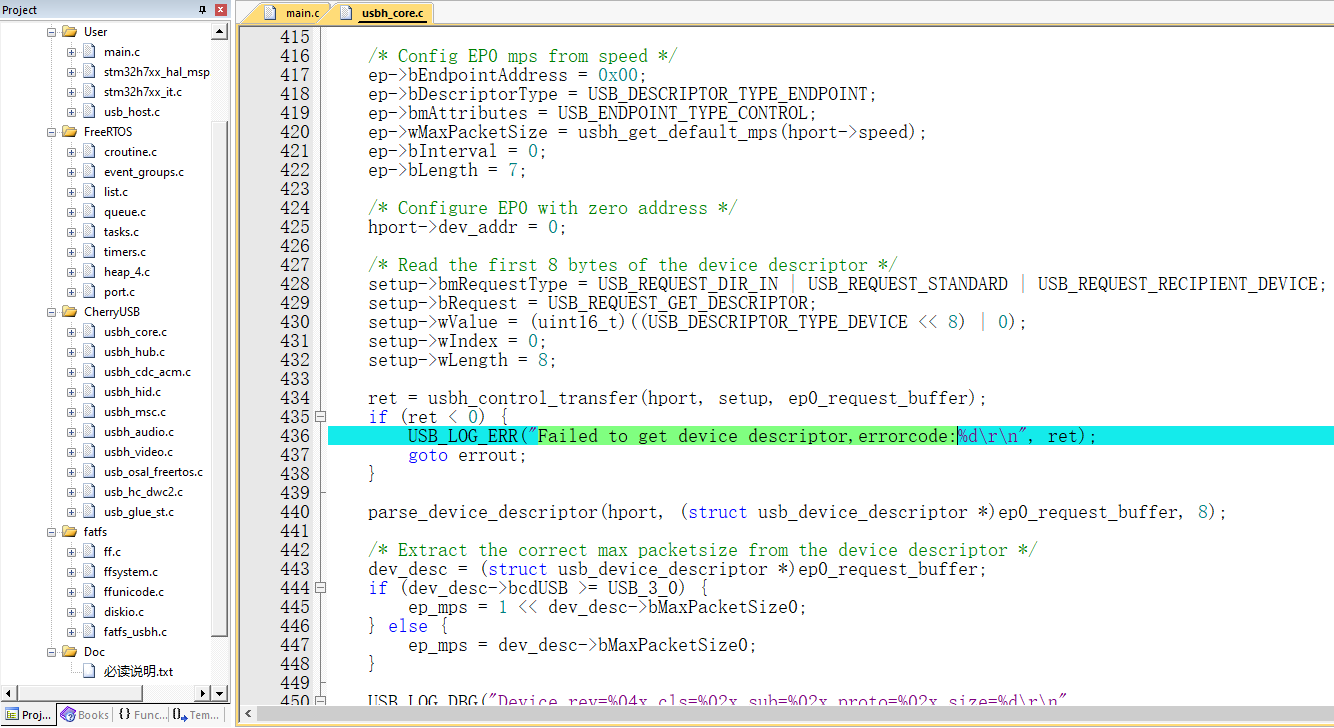The height and width of the screenshot is (728, 1334).
Task: Expand the port.c node
Action: coord(72,292)
